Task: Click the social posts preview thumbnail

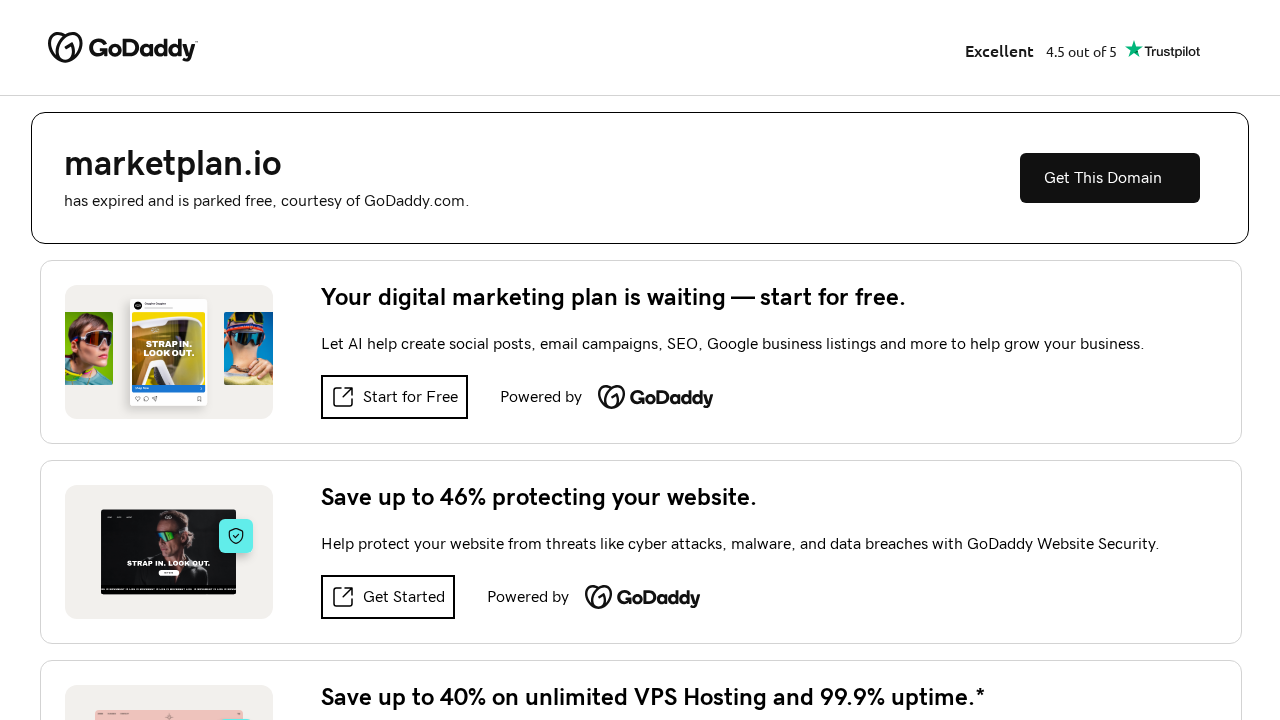Action: click(168, 352)
